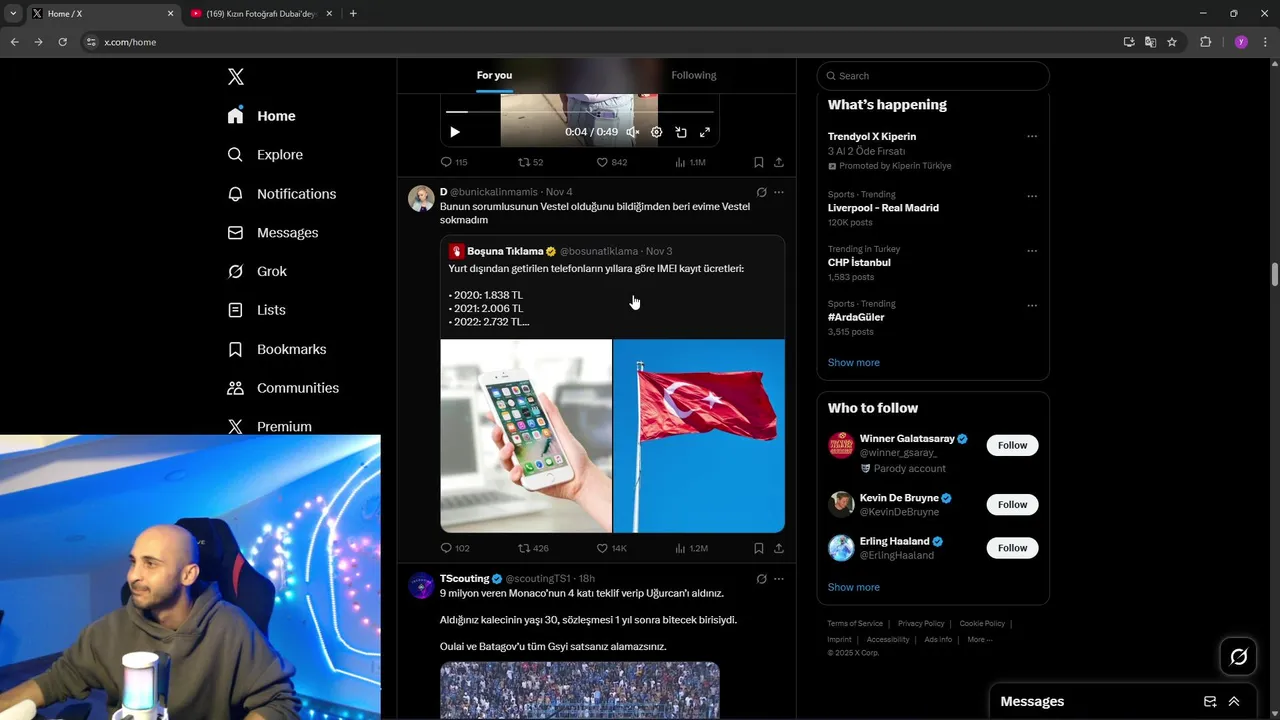Open Grok explain on D's post
Viewport: 1280px width, 720px height.
click(x=761, y=192)
